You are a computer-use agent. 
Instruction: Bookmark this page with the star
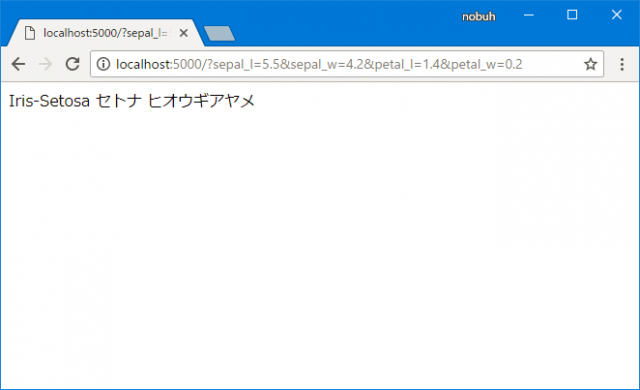(x=590, y=64)
